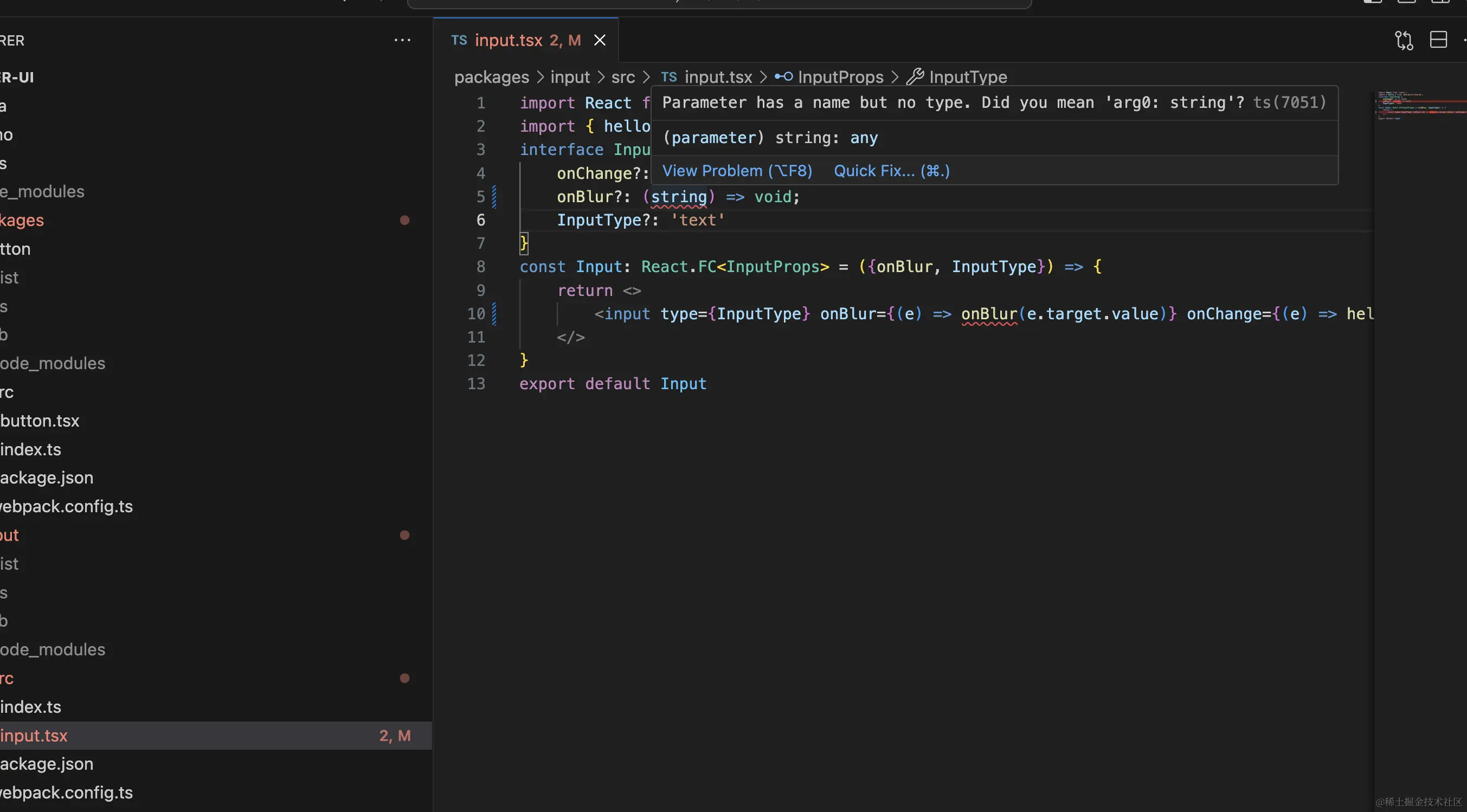Click the return keyword on line 9
This screenshot has width=1467, height=812.
585,291
